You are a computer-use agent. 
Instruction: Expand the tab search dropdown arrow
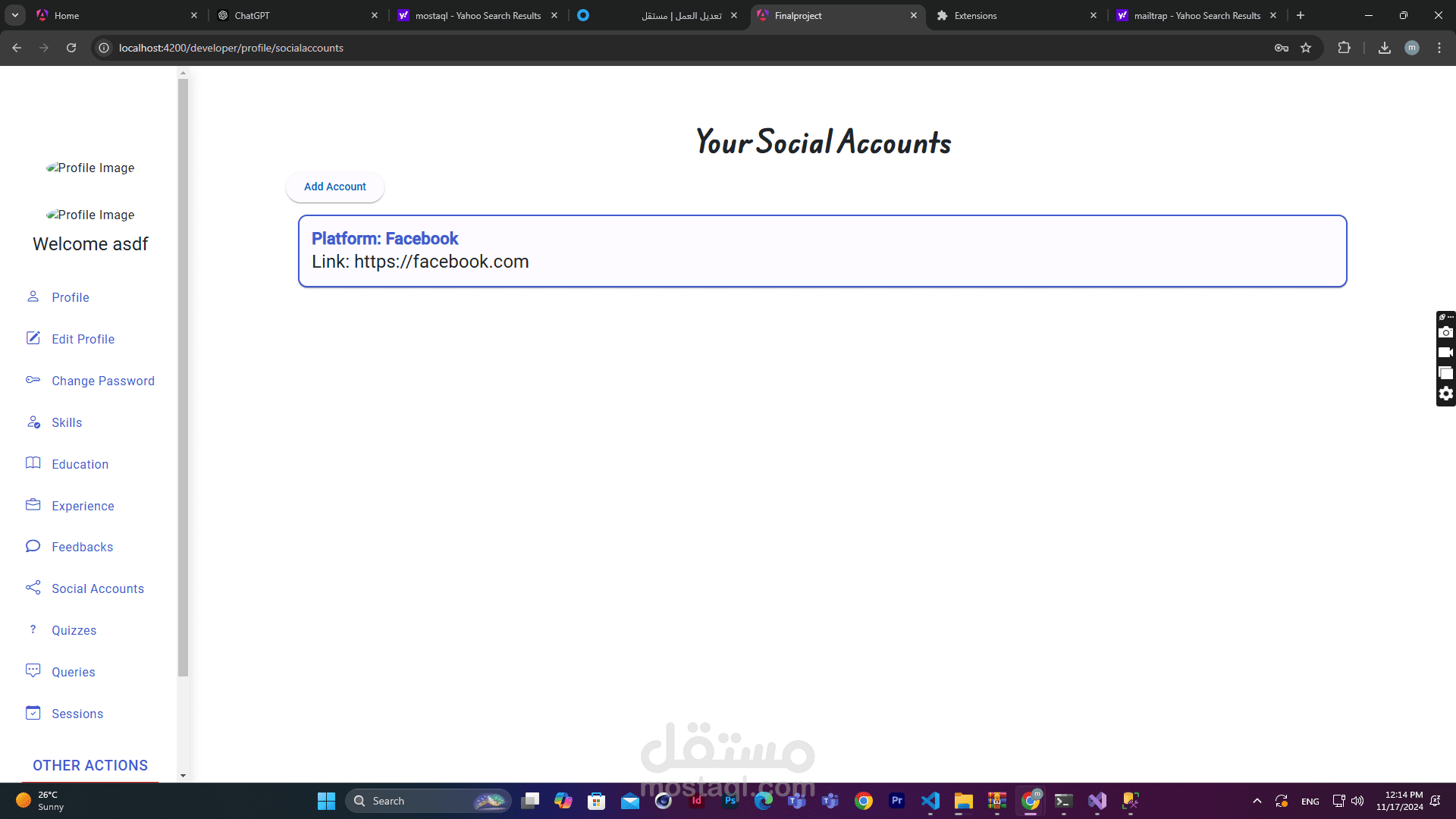coord(14,15)
